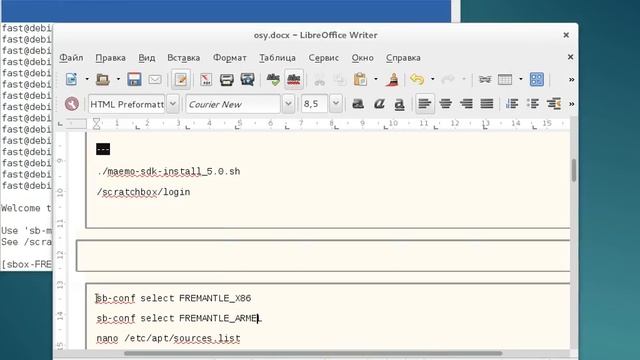Viewport: 640px width, 360px height.
Task: Open the Файл menu
Action: 71,58
